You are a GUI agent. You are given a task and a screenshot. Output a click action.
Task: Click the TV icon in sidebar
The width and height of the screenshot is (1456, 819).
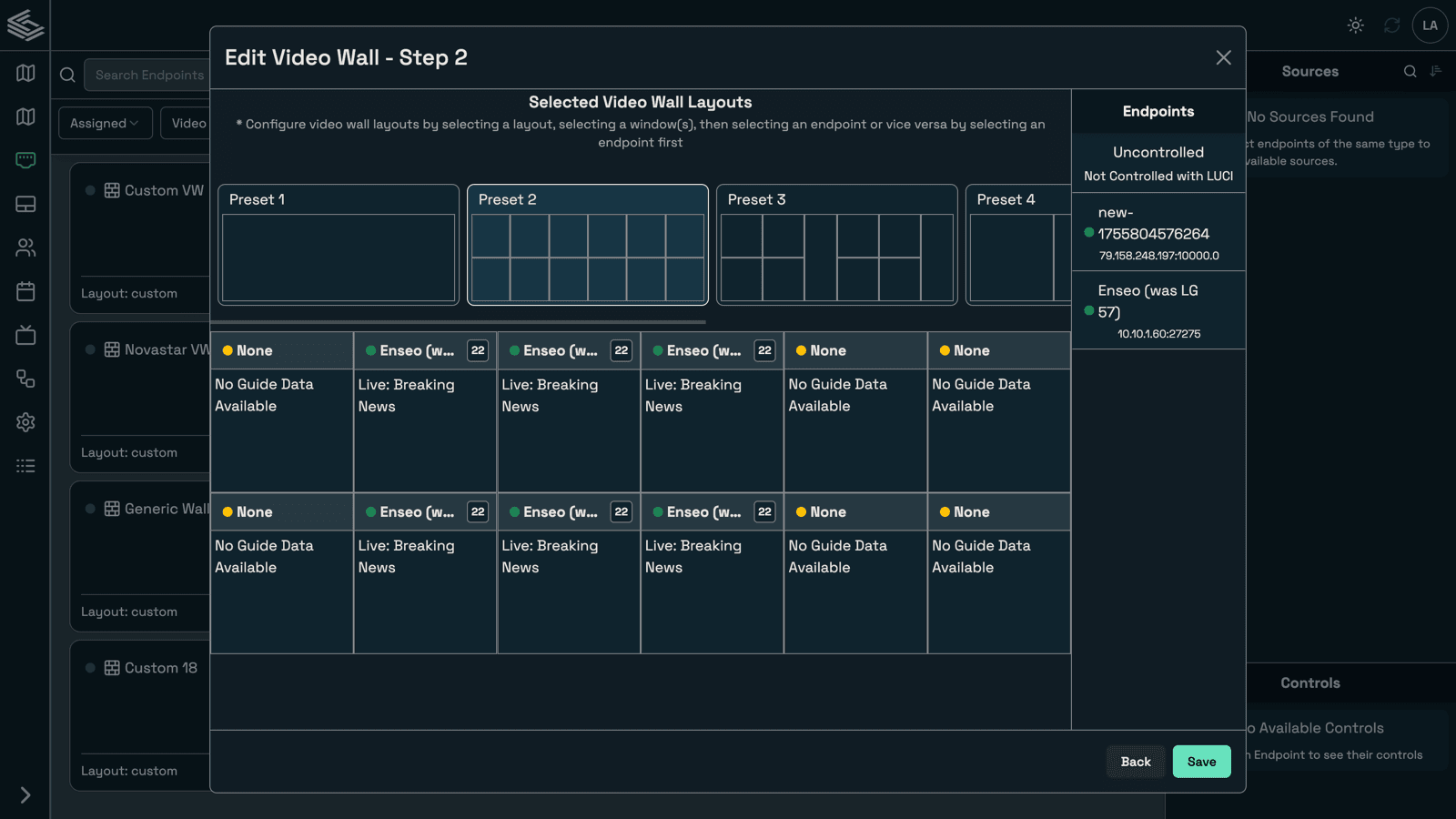pyautogui.click(x=25, y=335)
